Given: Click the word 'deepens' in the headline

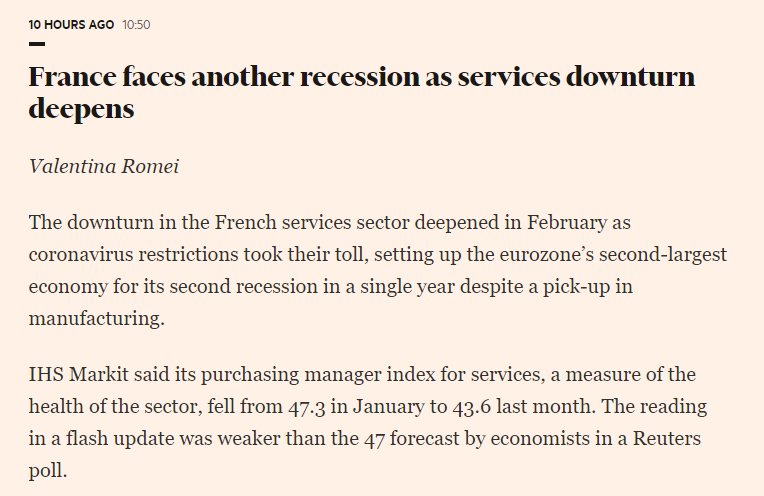Looking at the screenshot, I should click(x=81, y=109).
